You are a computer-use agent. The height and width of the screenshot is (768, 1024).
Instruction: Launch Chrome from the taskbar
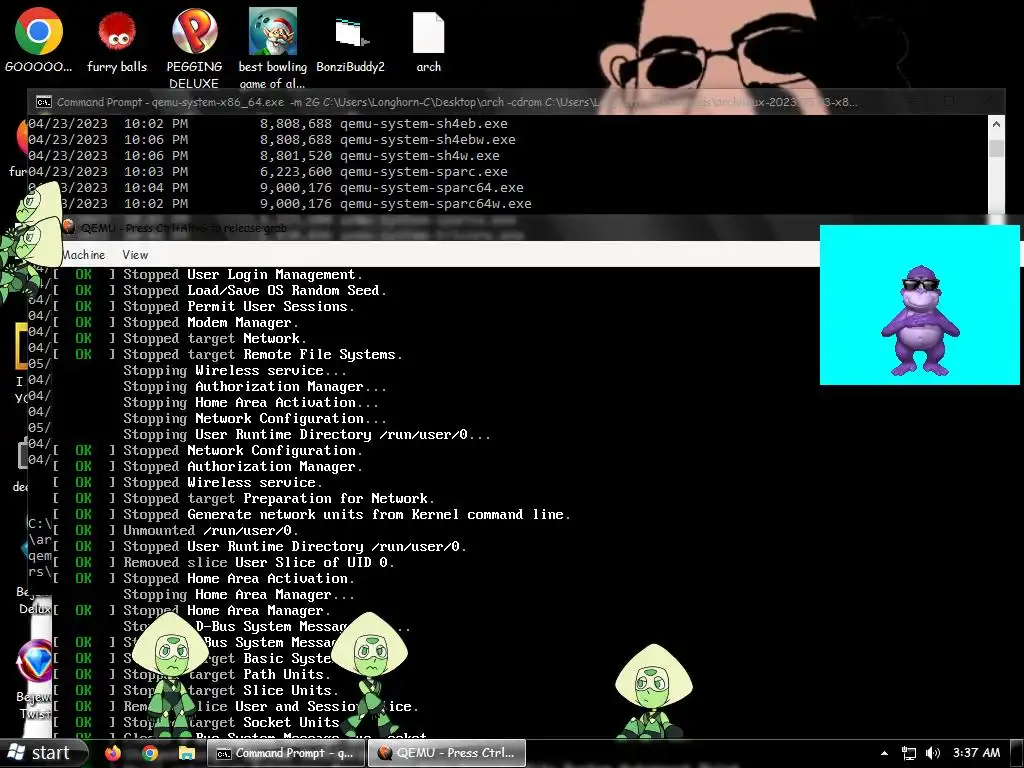coord(150,753)
